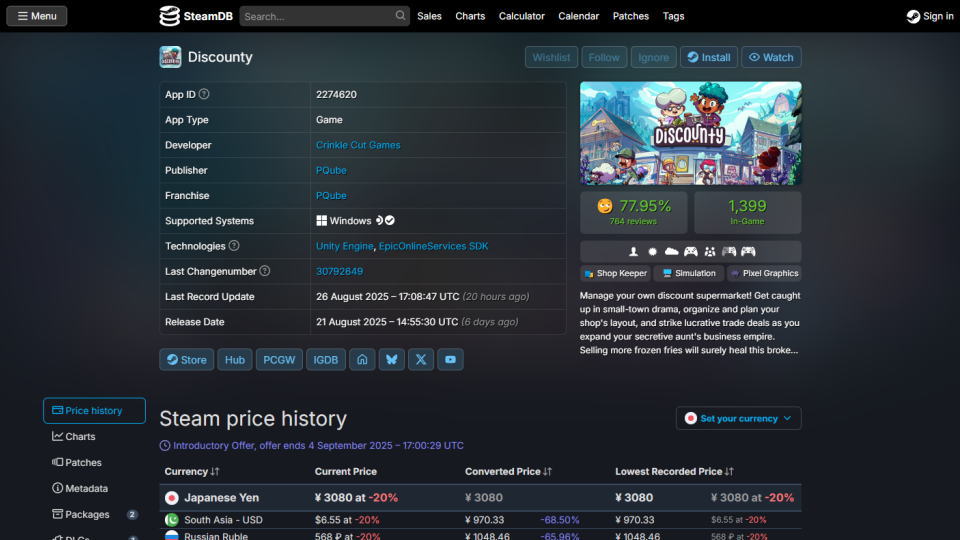Click the X (Twitter) icon
Image resolution: width=960 pixels, height=540 pixels.
pos(421,359)
